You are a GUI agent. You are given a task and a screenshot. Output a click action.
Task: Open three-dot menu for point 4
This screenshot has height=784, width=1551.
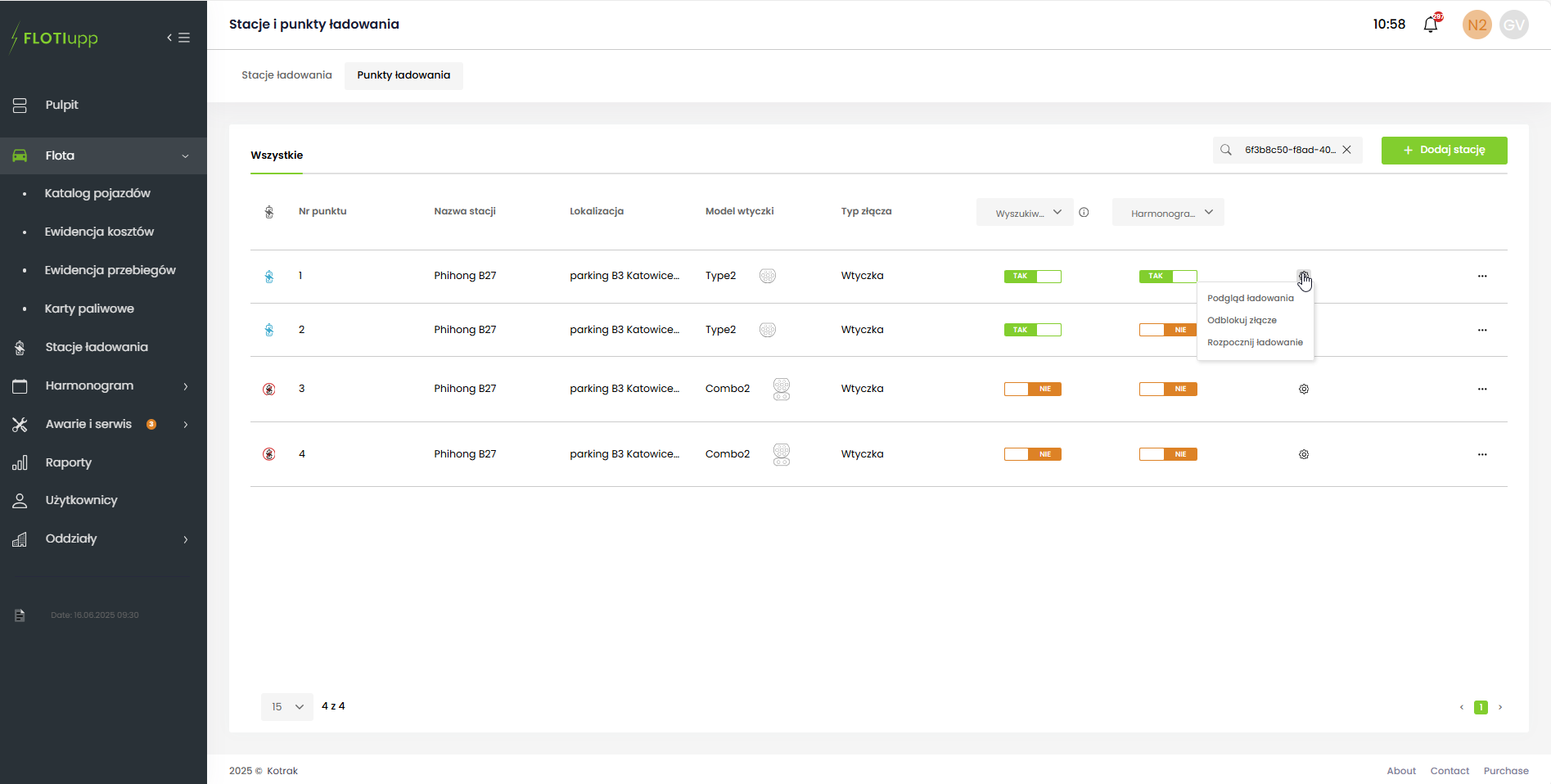(1482, 455)
